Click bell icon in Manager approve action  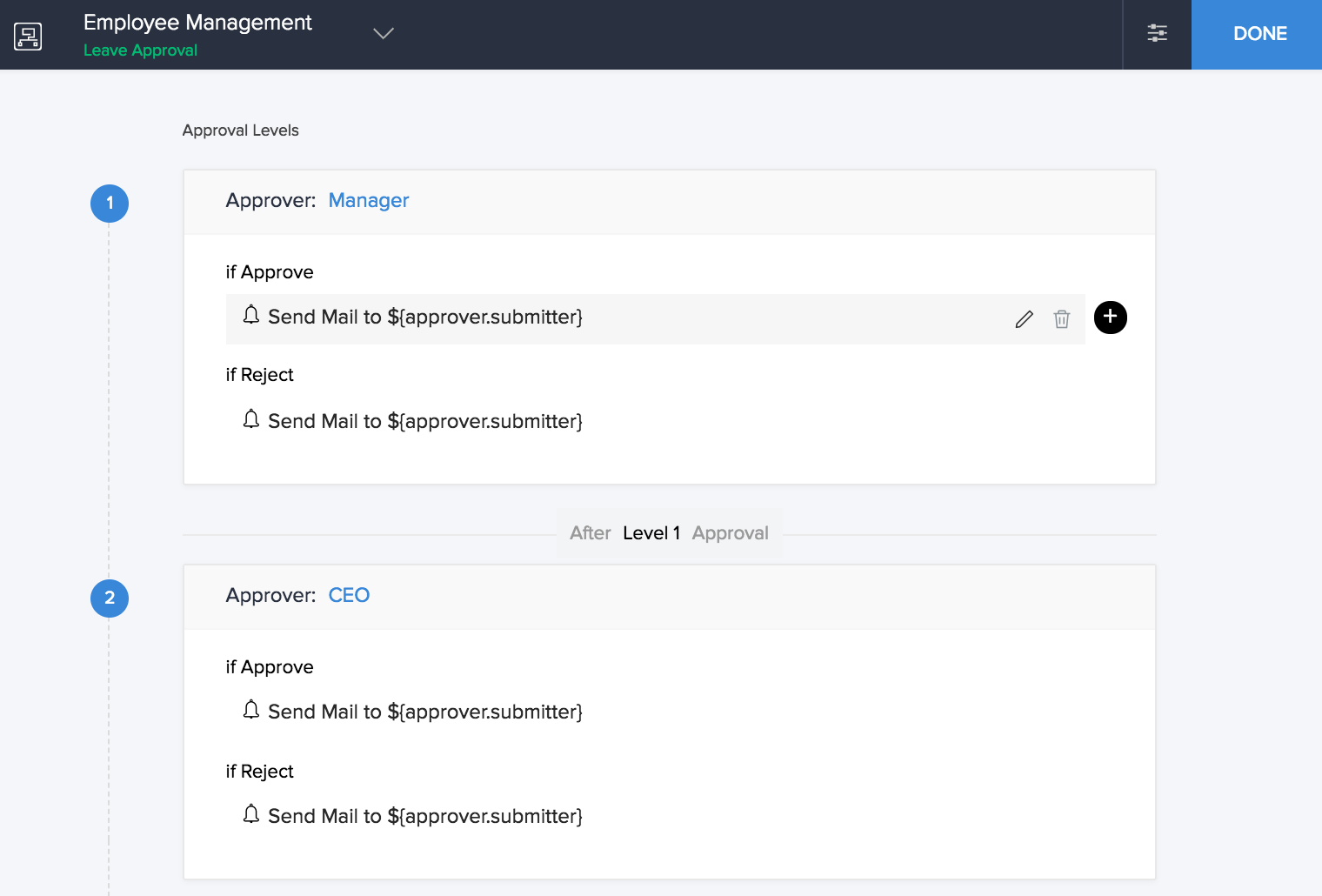pos(251,315)
